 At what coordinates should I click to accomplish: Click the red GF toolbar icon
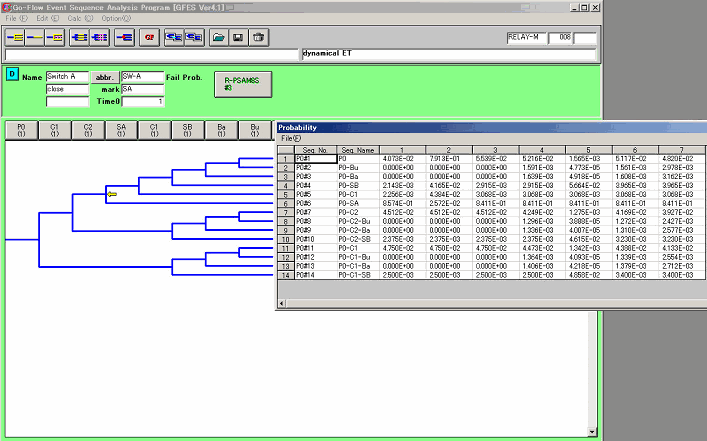pos(150,38)
